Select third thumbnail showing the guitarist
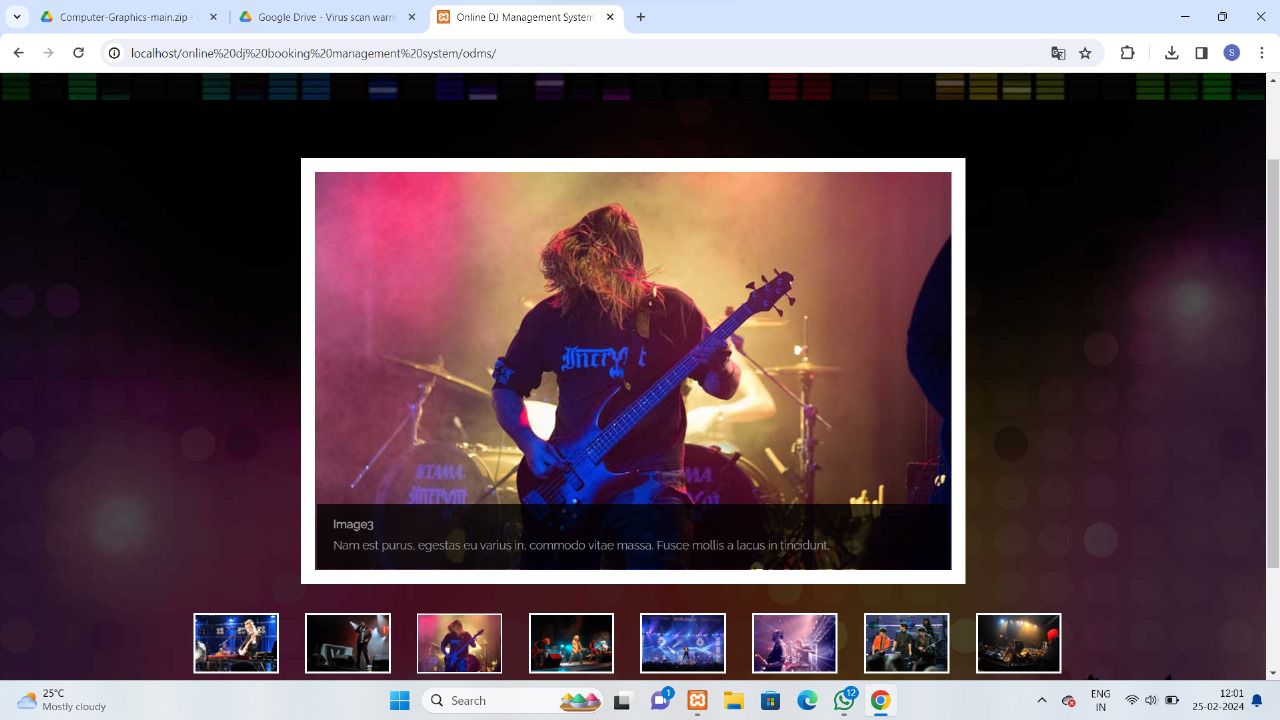Screen dimensions: 1280x720 click(x=459, y=643)
